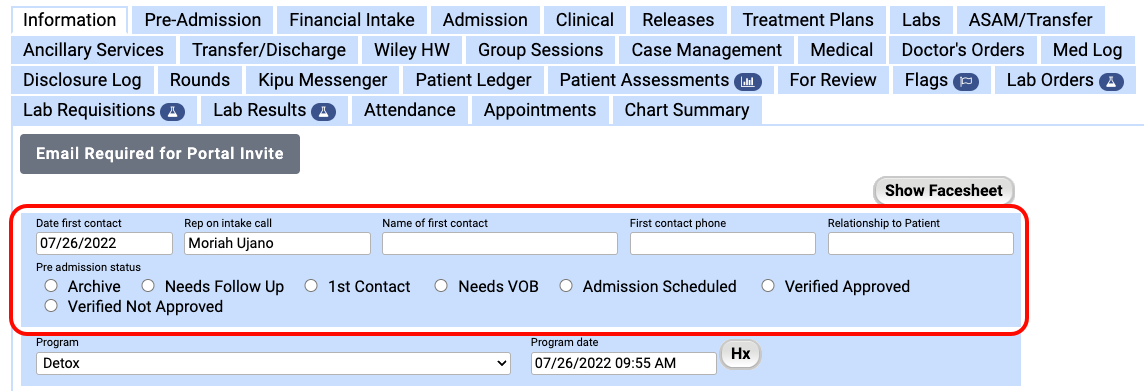Viewport: 1144px width, 391px height.
Task: Open program history with Hx button
Action: pos(741,354)
